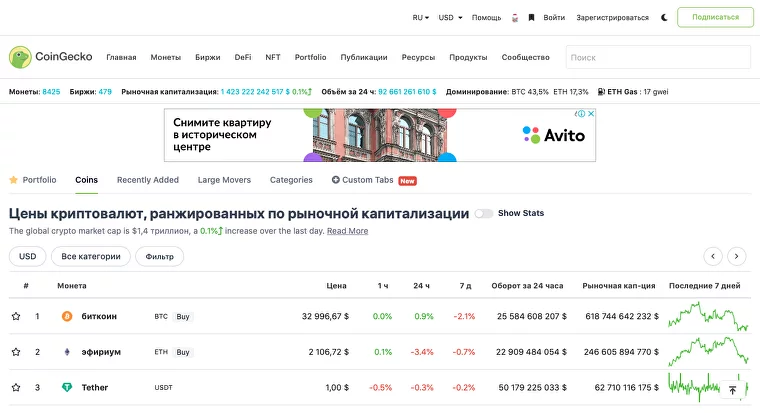Switch to Large Movers tab
Viewport: 760px width, 413px height.
(x=224, y=180)
